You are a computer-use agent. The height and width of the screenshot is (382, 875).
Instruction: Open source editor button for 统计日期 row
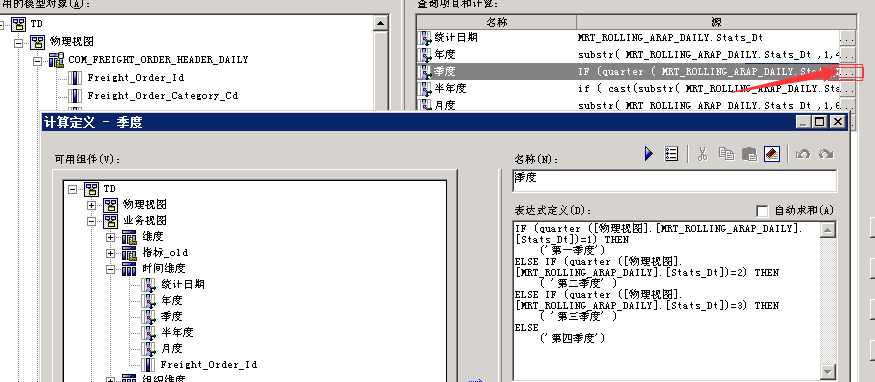(847, 38)
